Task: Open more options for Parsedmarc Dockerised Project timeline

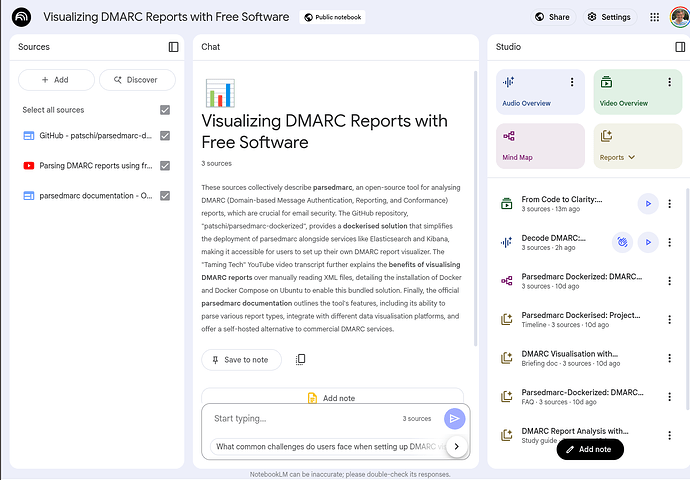Action: point(669,319)
